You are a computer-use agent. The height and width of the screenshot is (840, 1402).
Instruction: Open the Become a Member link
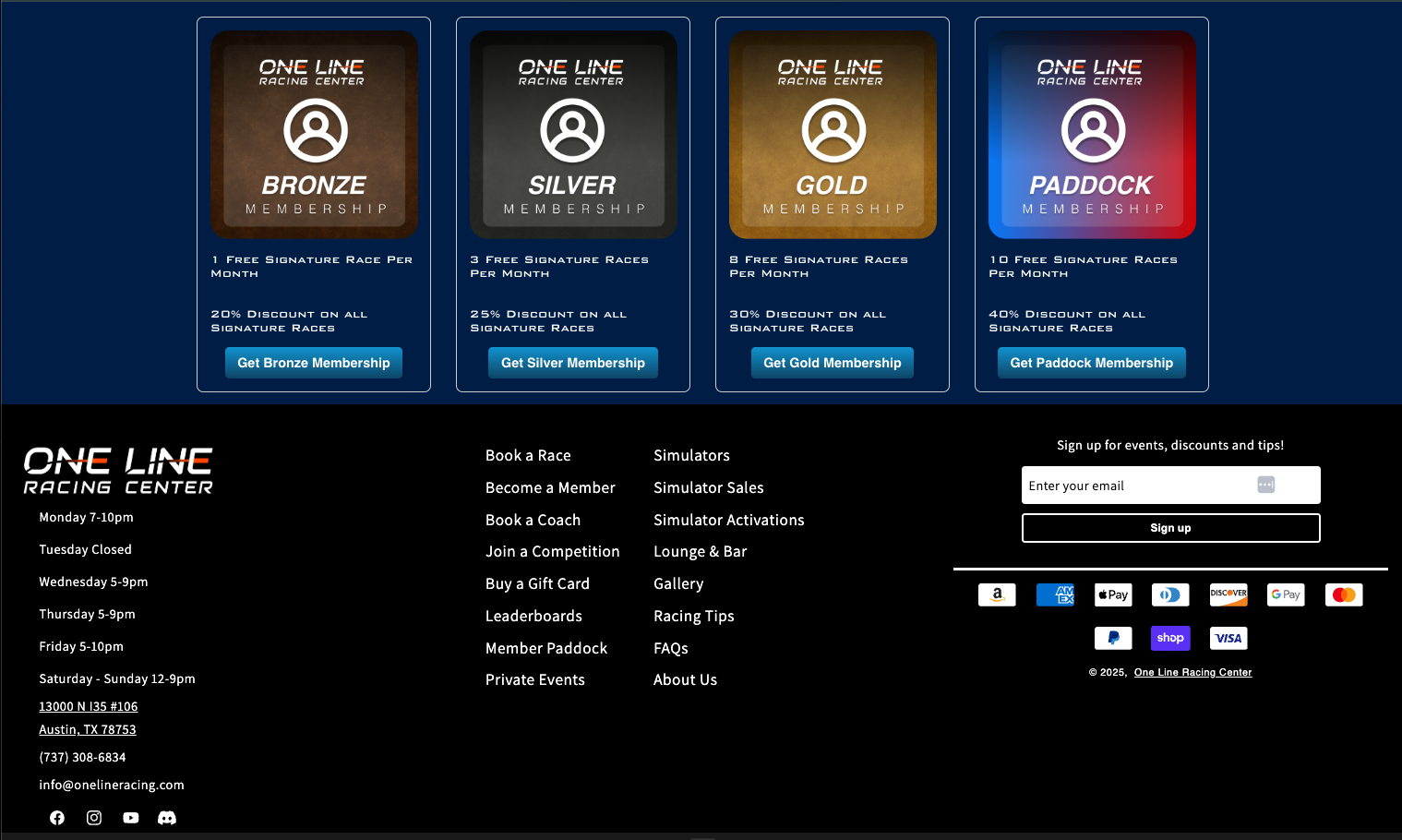550,487
